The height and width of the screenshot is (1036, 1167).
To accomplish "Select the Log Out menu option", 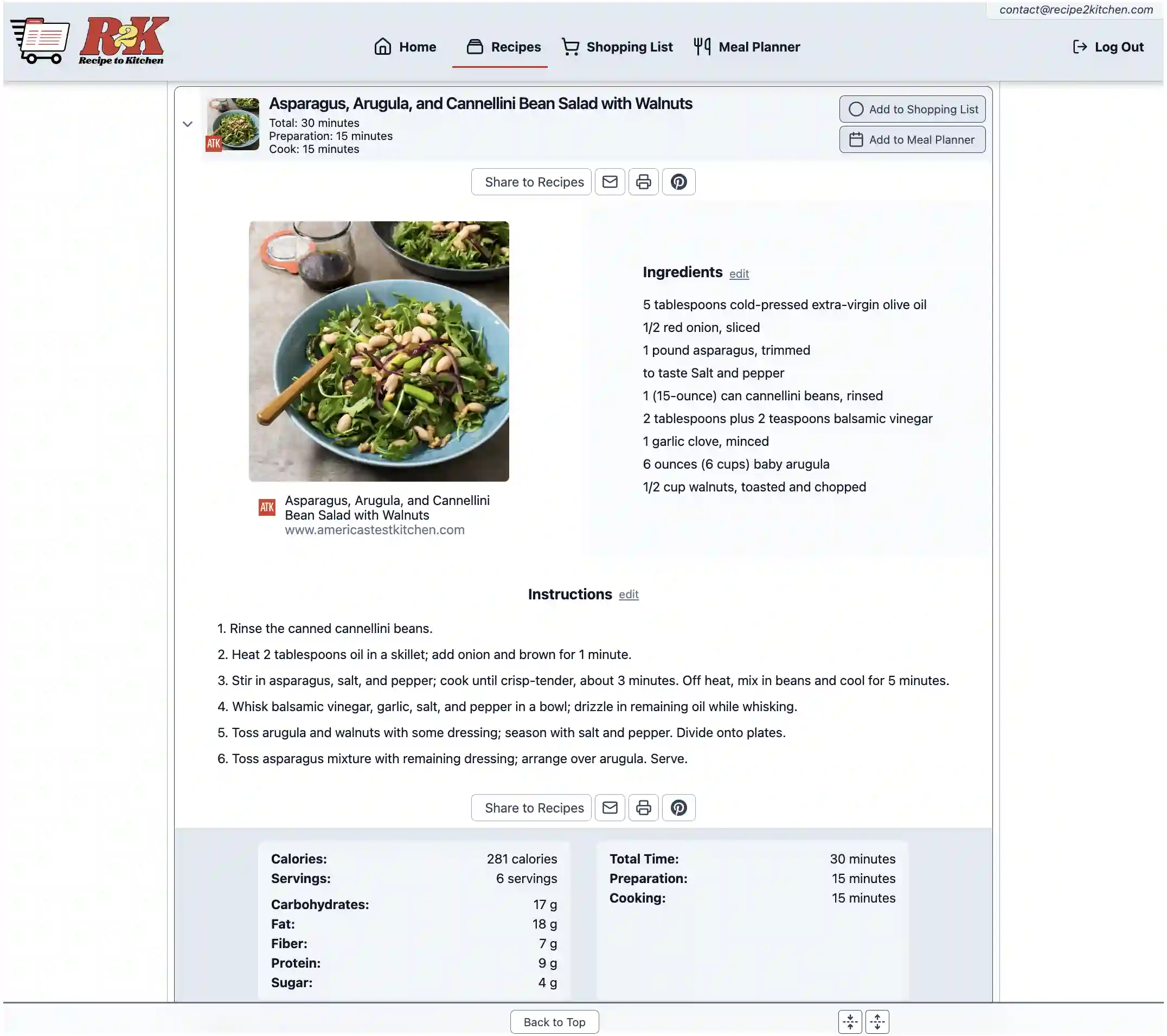I will [x=1109, y=46].
